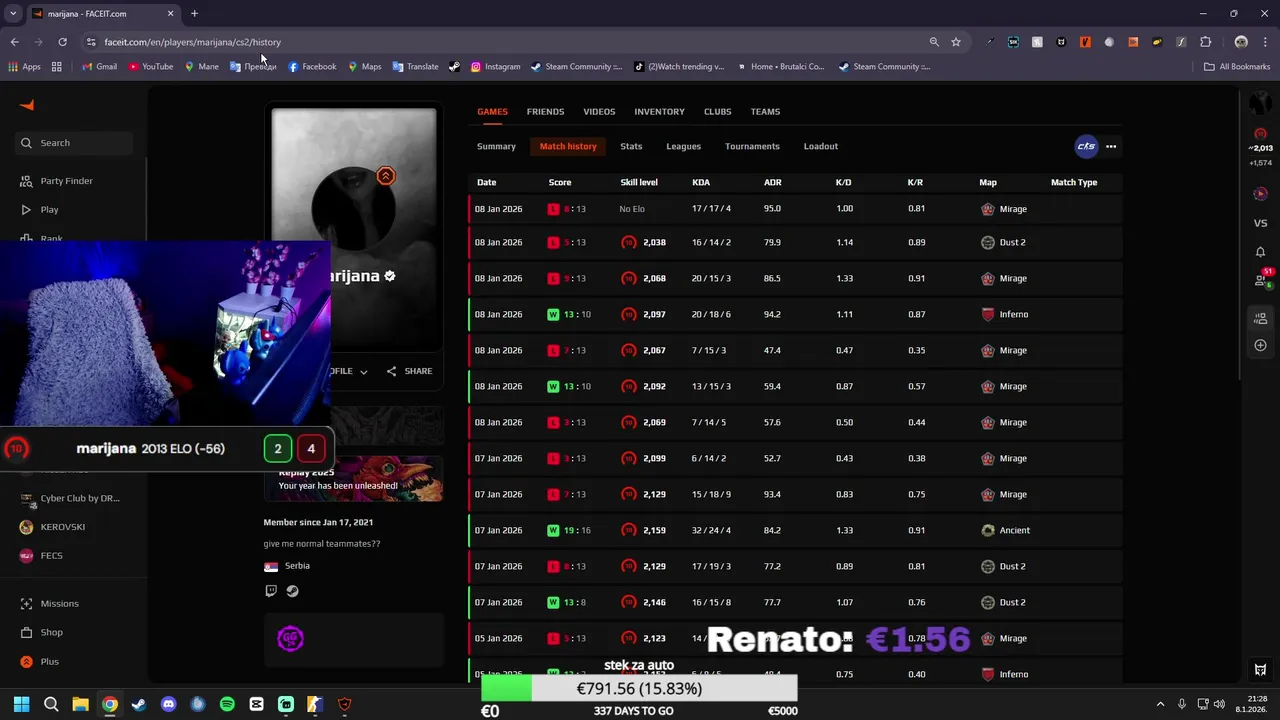1280x720 pixels.
Task: Open the Loadout sub-tab
Action: (x=820, y=146)
